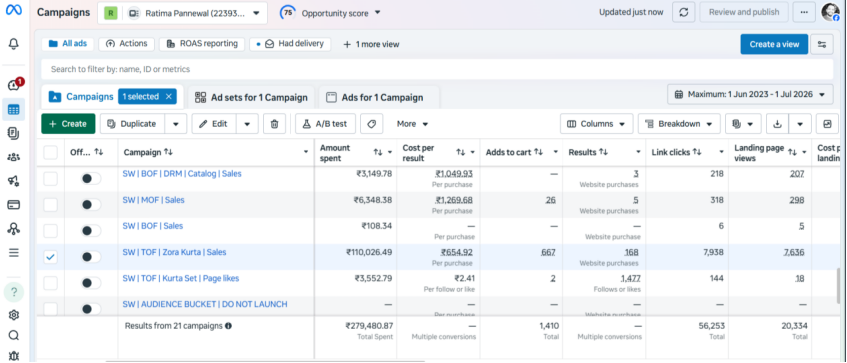Open the Edit dropdown arrow
847x363 pixels.
(x=247, y=124)
